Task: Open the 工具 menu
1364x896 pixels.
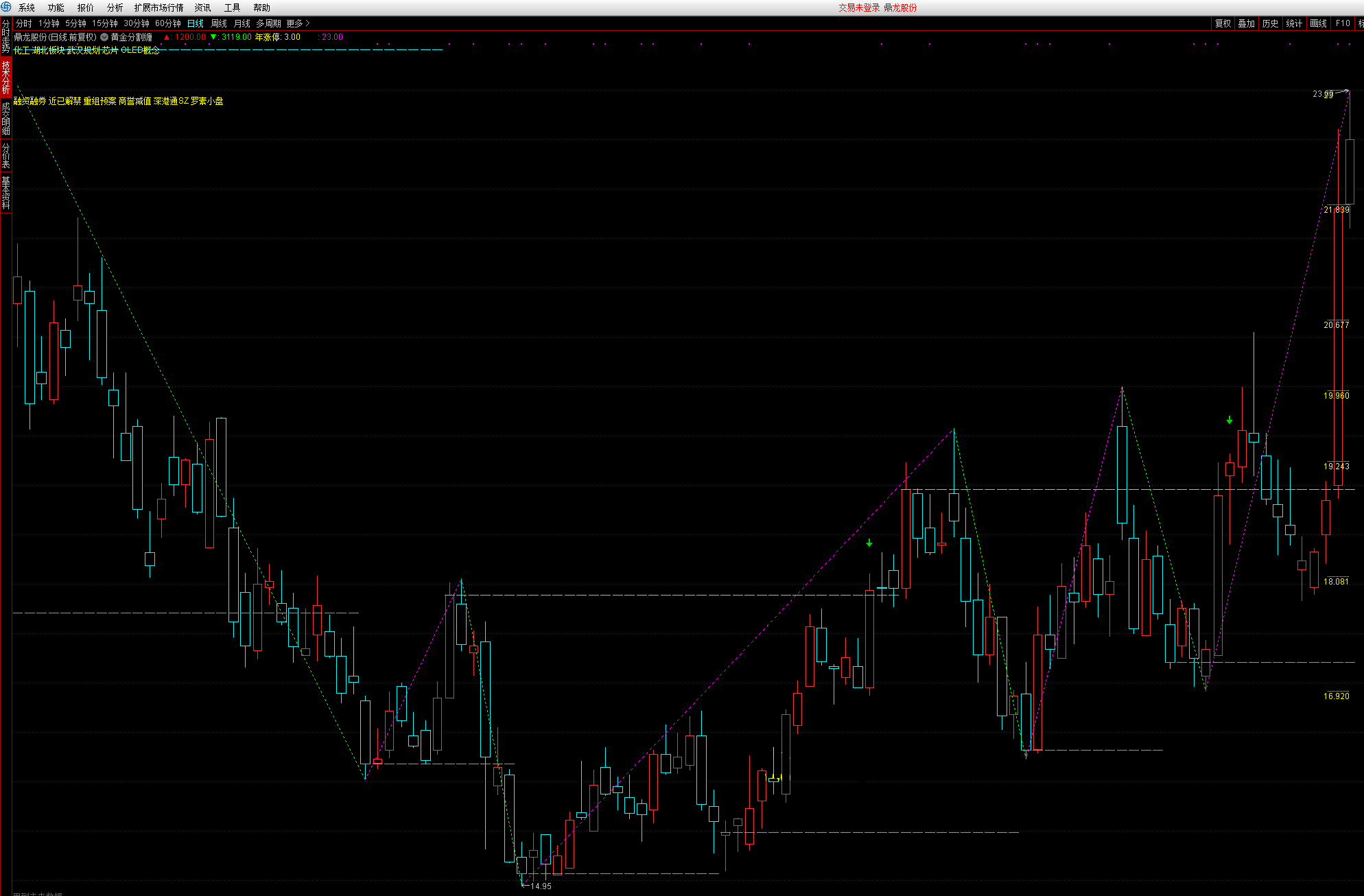Action: tap(233, 8)
